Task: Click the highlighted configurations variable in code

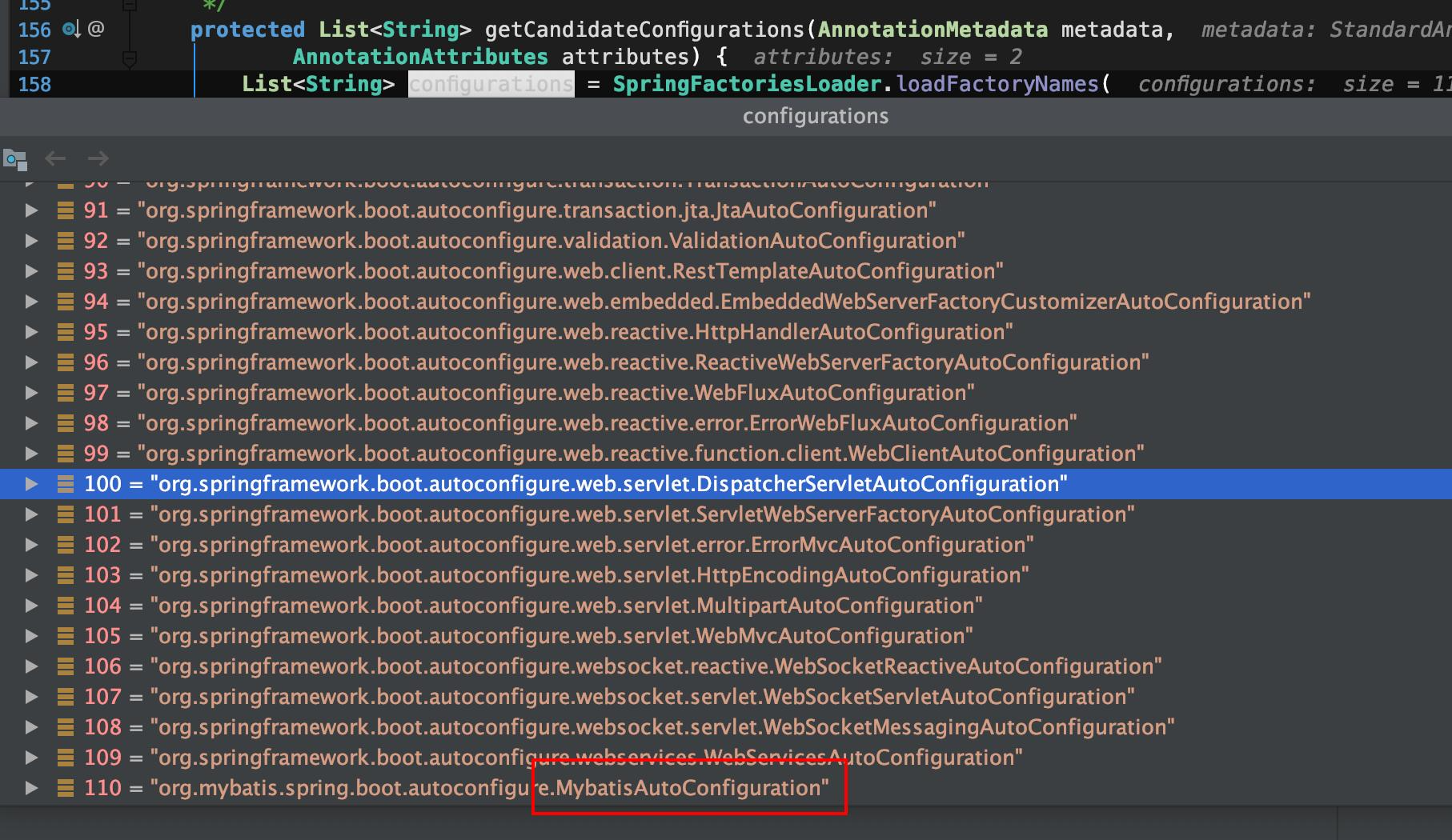Action: click(491, 84)
